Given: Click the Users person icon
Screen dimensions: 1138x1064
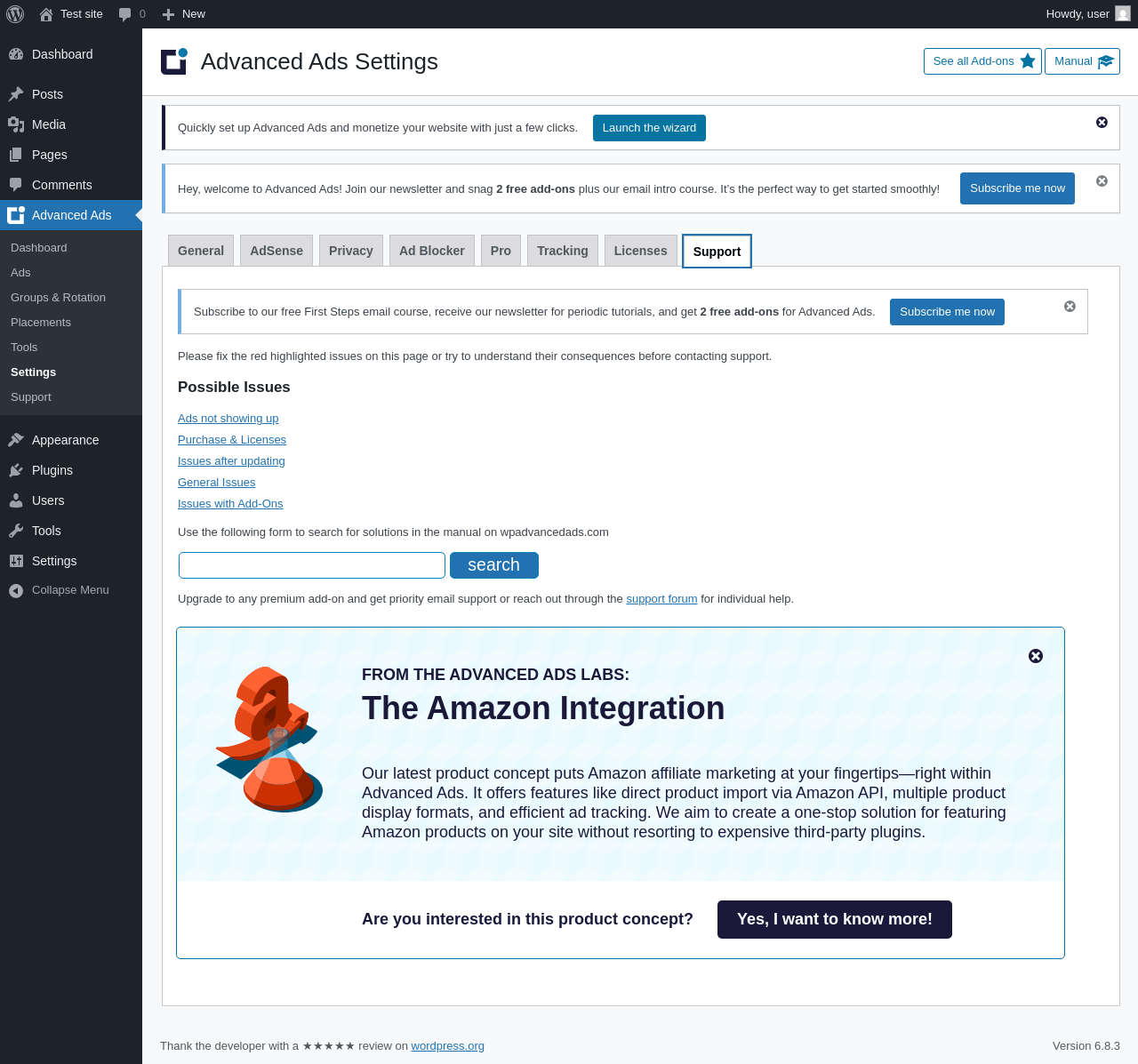Looking at the screenshot, I should pyautogui.click(x=16, y=500).
